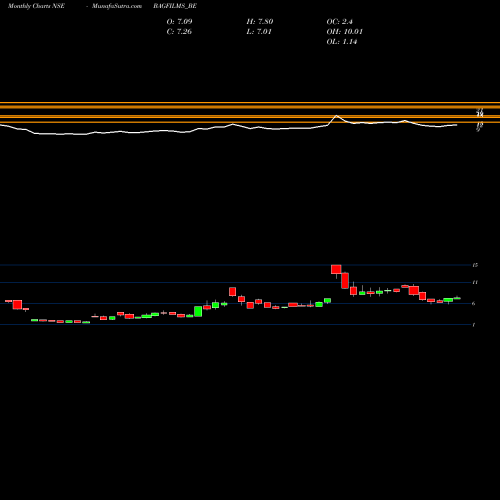This screenshot has width=500, height=500.
Task: Click the peak of the white indicator line
Action: coord(336,116)
